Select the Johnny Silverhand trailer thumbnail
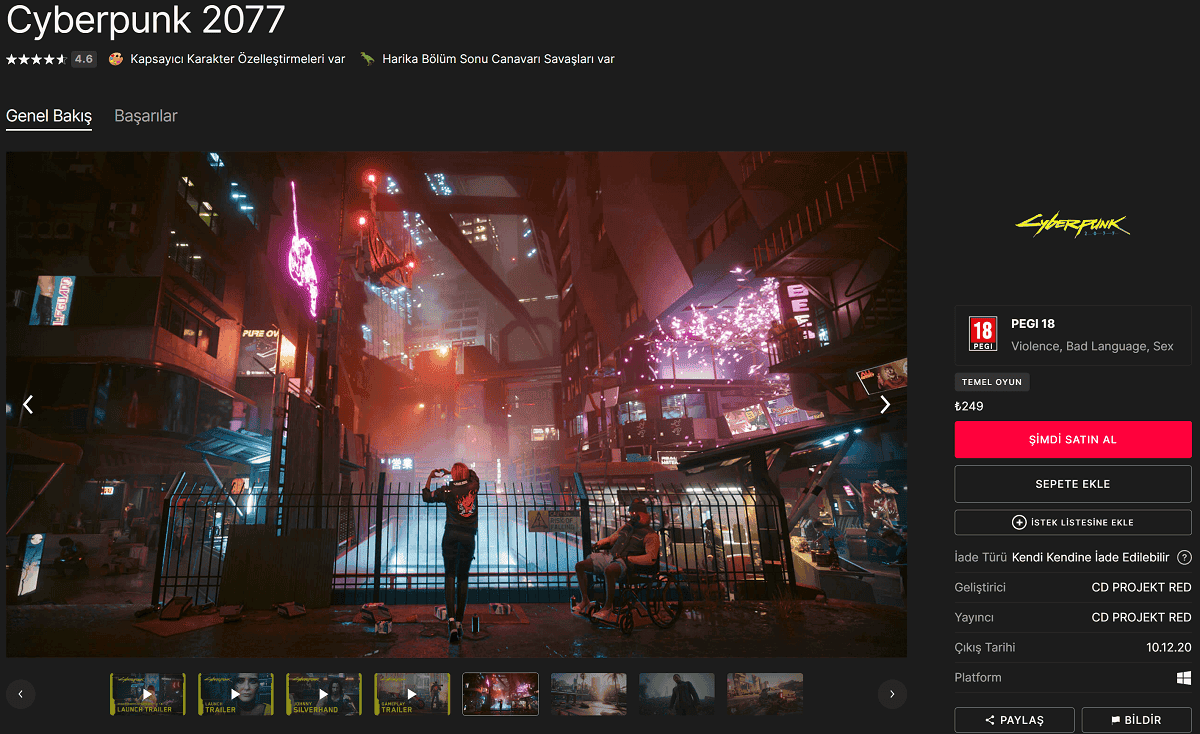Image resolution: width=1200 pixels, height=734 pixels. coord(324,693)
